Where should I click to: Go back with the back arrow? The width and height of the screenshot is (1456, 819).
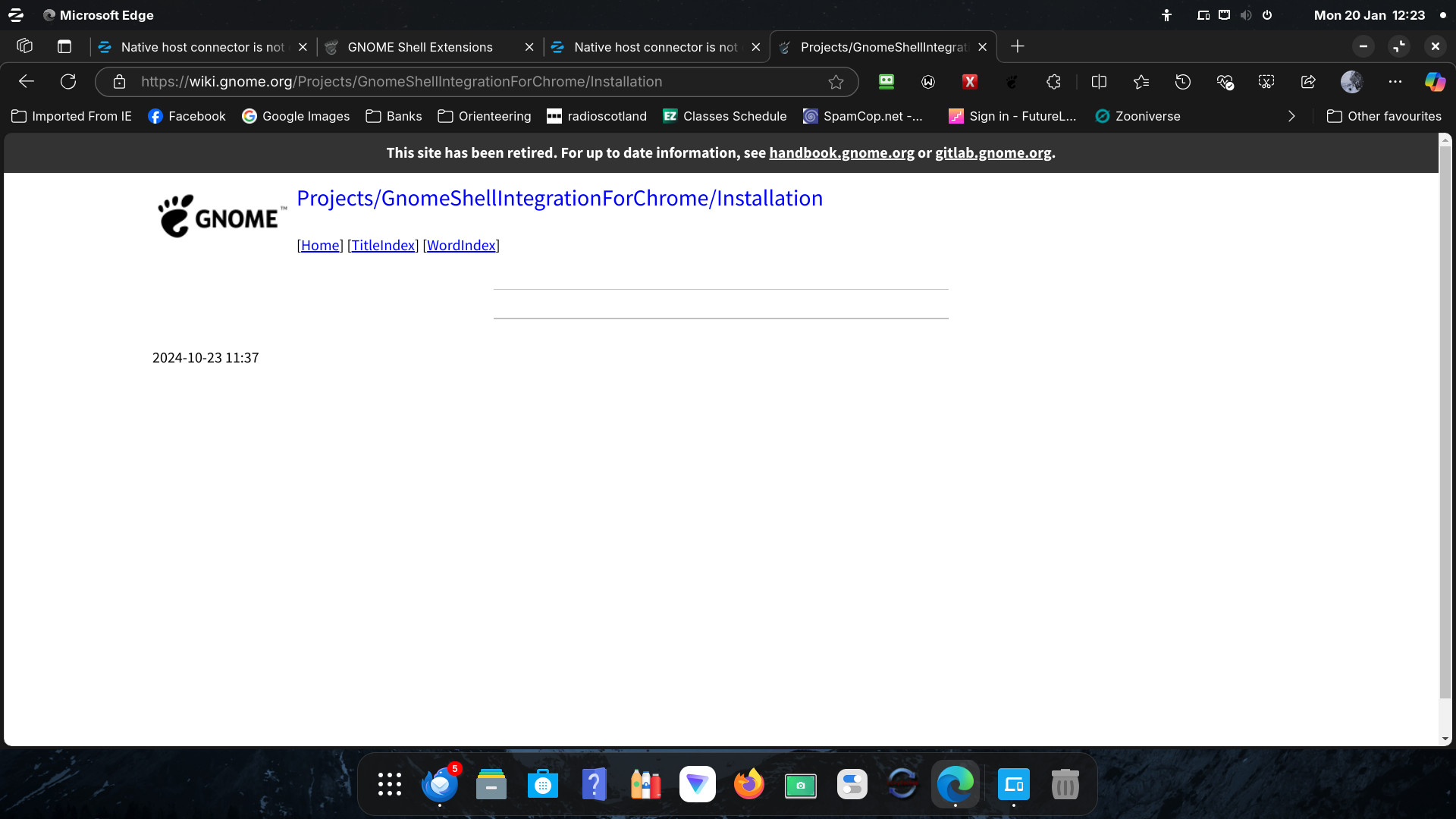click(27, 82)
